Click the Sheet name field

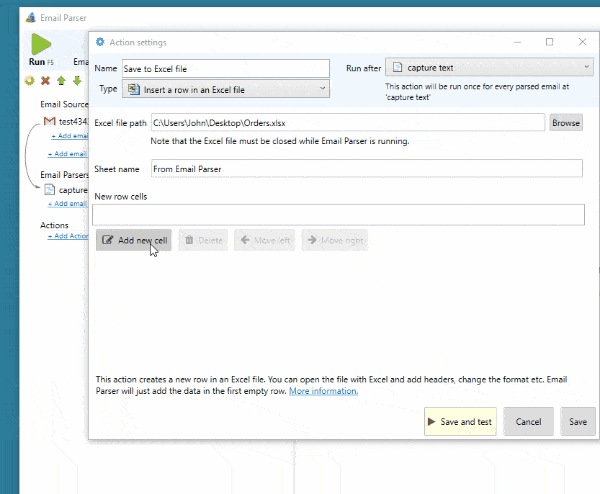tap(367, 169)
